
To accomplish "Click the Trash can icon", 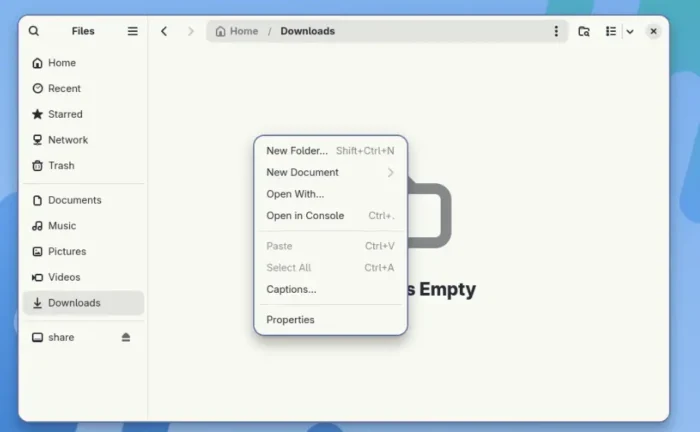I will (x=38, y=166).
